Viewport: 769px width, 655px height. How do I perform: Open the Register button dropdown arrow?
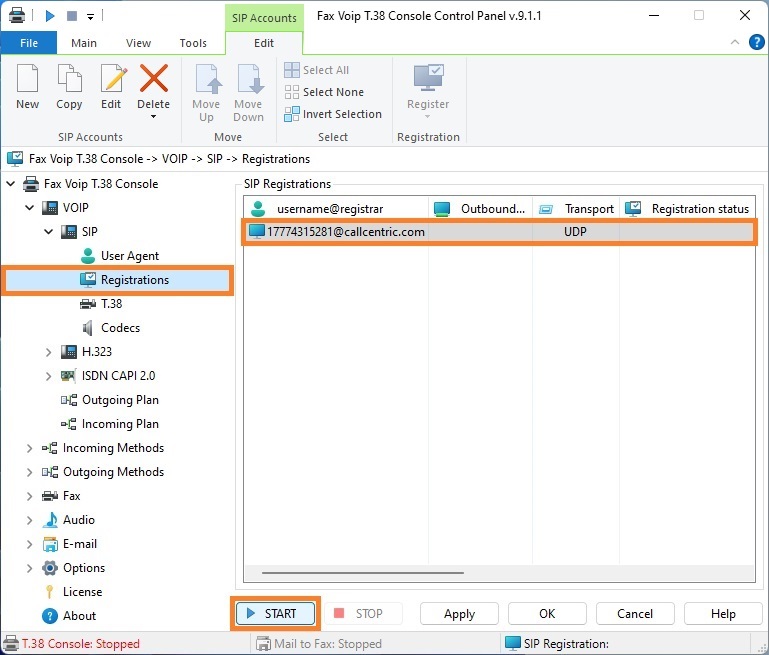pos(428,117)
